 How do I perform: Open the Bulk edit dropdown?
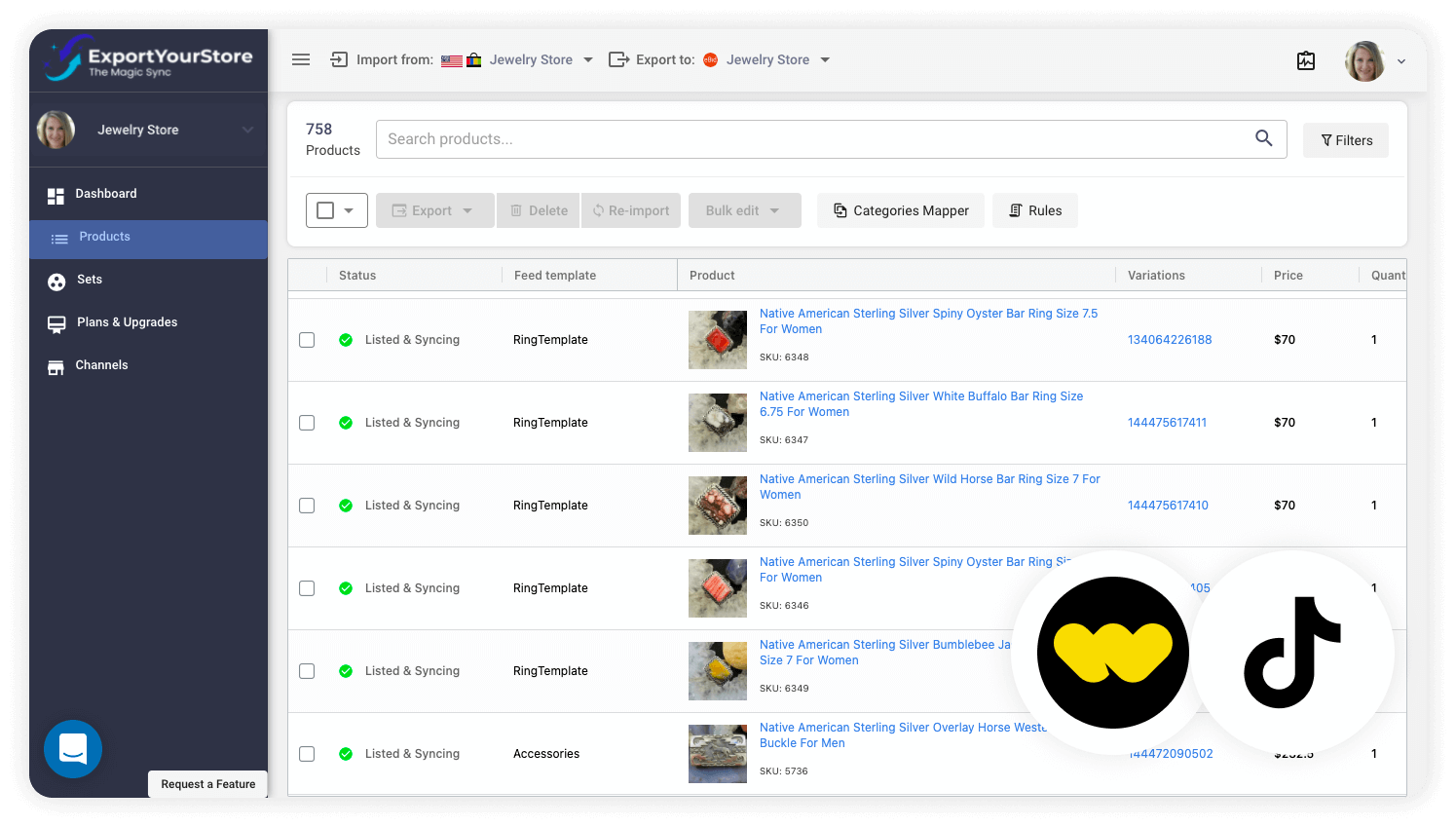tap(744, 210)
